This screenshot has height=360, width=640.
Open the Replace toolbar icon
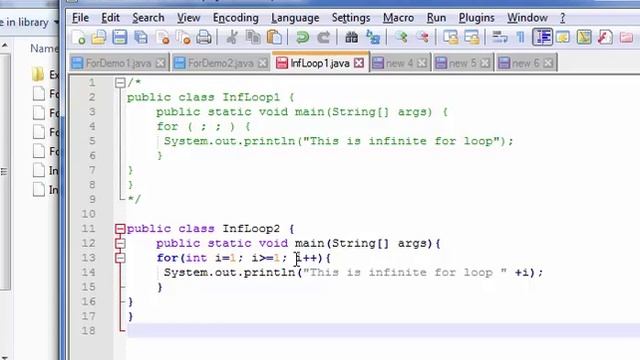(x=373, y=38)
